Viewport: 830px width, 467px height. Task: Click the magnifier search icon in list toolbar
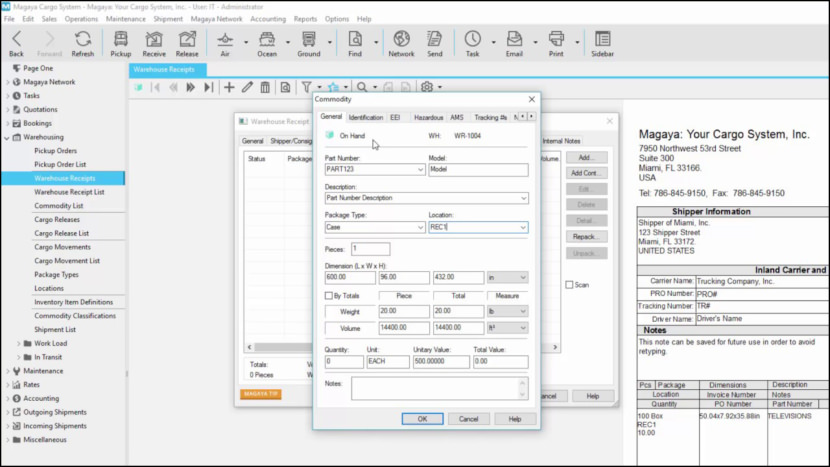click(x=362, y=87)
